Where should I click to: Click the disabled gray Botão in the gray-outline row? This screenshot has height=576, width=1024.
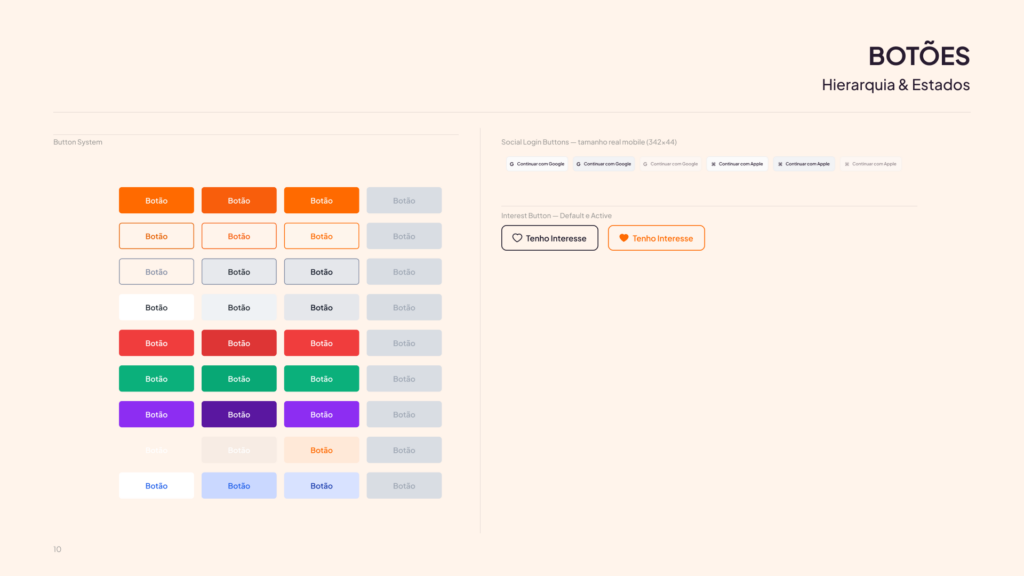404,272
